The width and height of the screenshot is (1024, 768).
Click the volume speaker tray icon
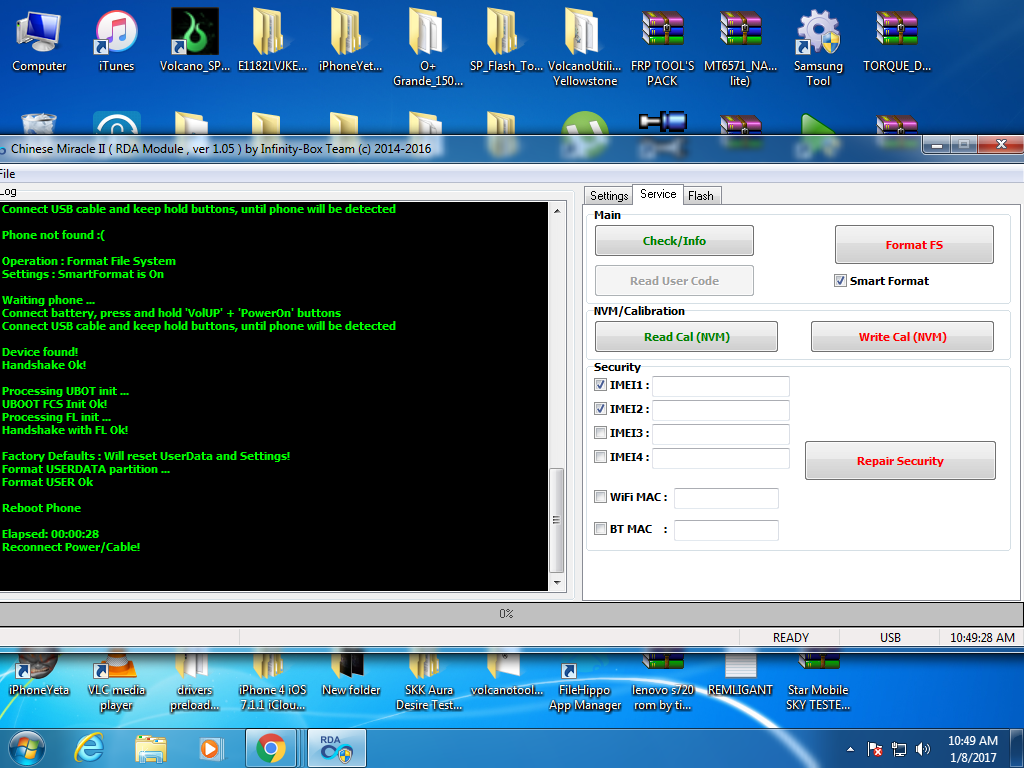pos(923,748)
